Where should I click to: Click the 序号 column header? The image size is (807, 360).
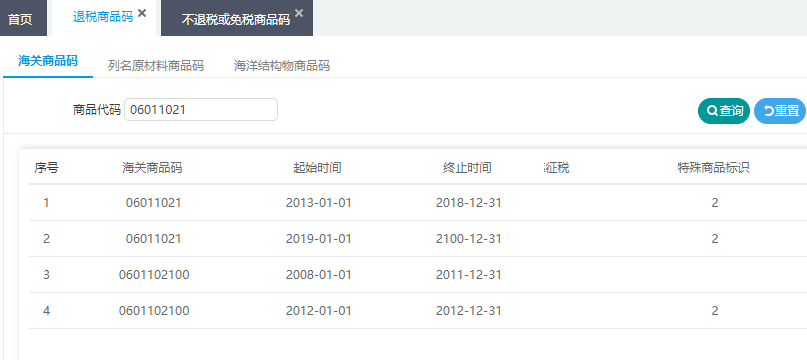(46, 168)
